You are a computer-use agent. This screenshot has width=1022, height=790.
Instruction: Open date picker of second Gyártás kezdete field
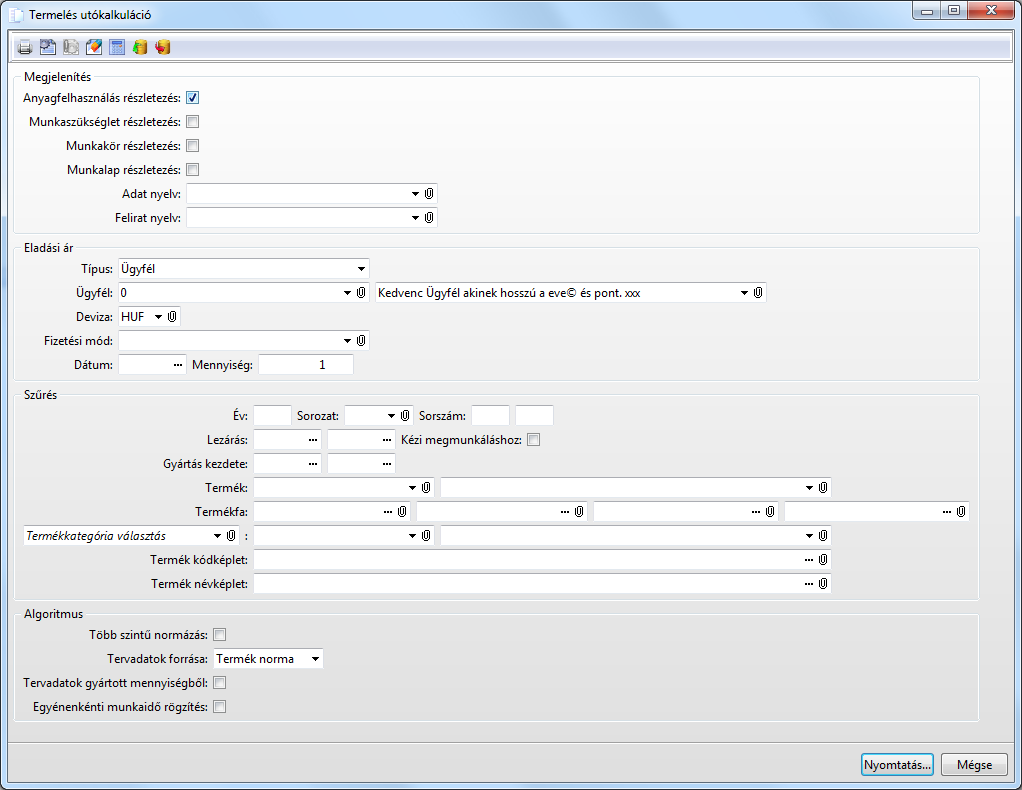point(387,464)
